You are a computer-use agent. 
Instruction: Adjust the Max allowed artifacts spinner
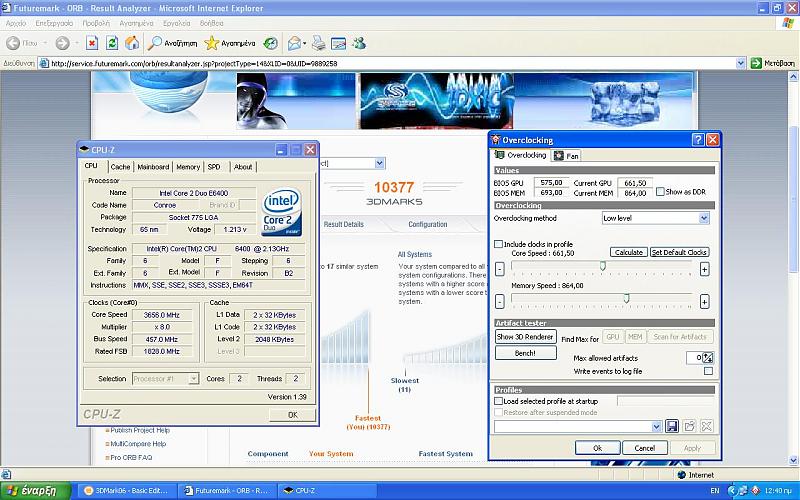click(x=708, y=358)
